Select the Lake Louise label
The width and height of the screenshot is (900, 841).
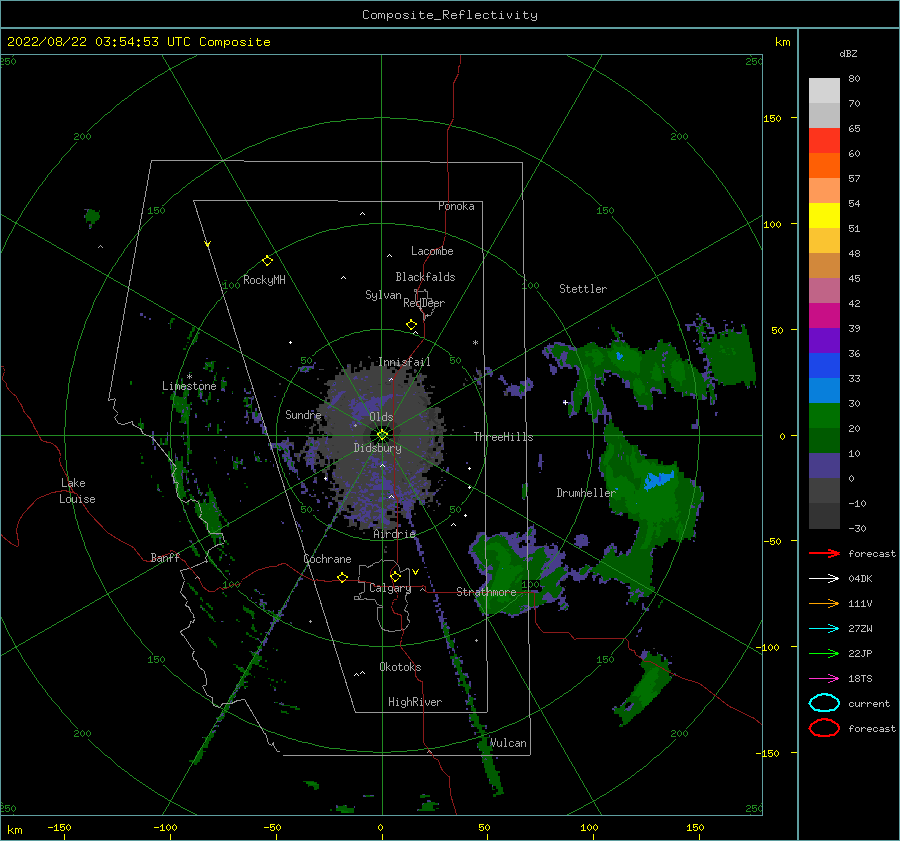point(78,491)
